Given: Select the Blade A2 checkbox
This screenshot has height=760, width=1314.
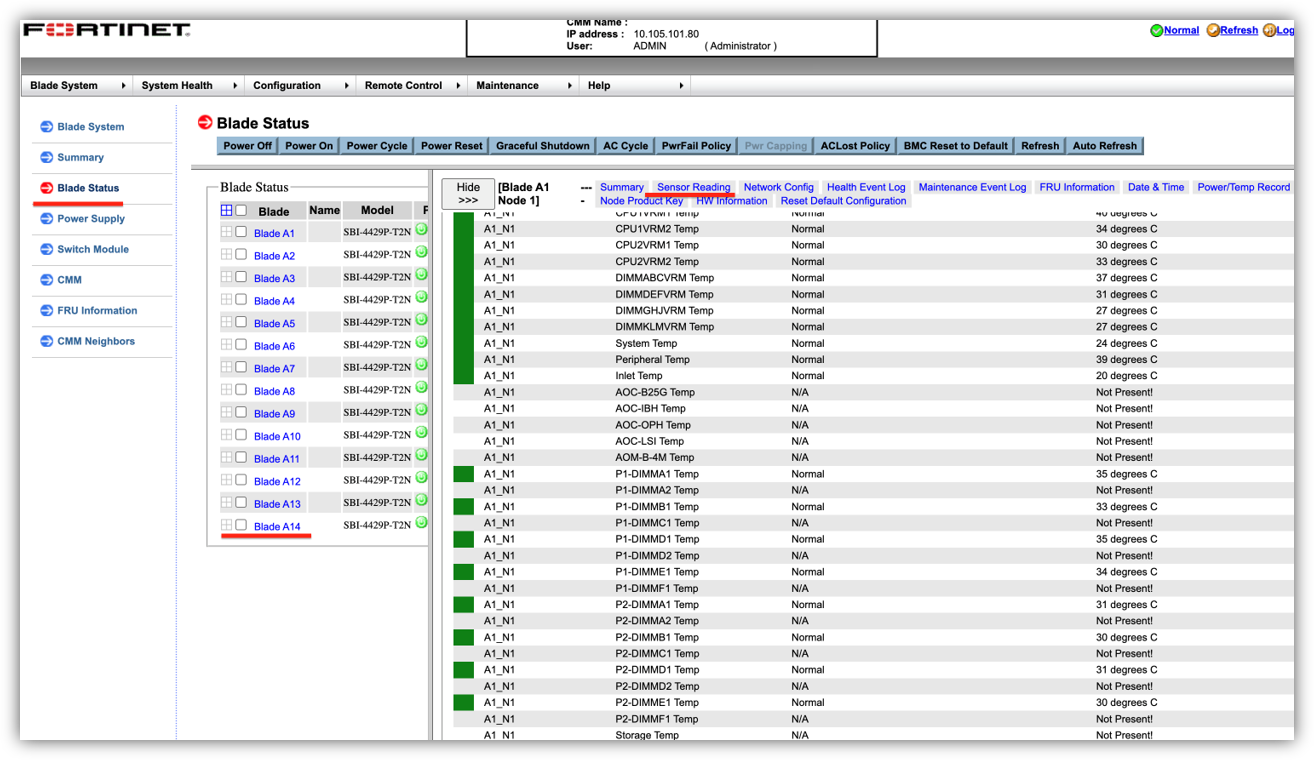Looking at the screenshot, I should 241,254.
